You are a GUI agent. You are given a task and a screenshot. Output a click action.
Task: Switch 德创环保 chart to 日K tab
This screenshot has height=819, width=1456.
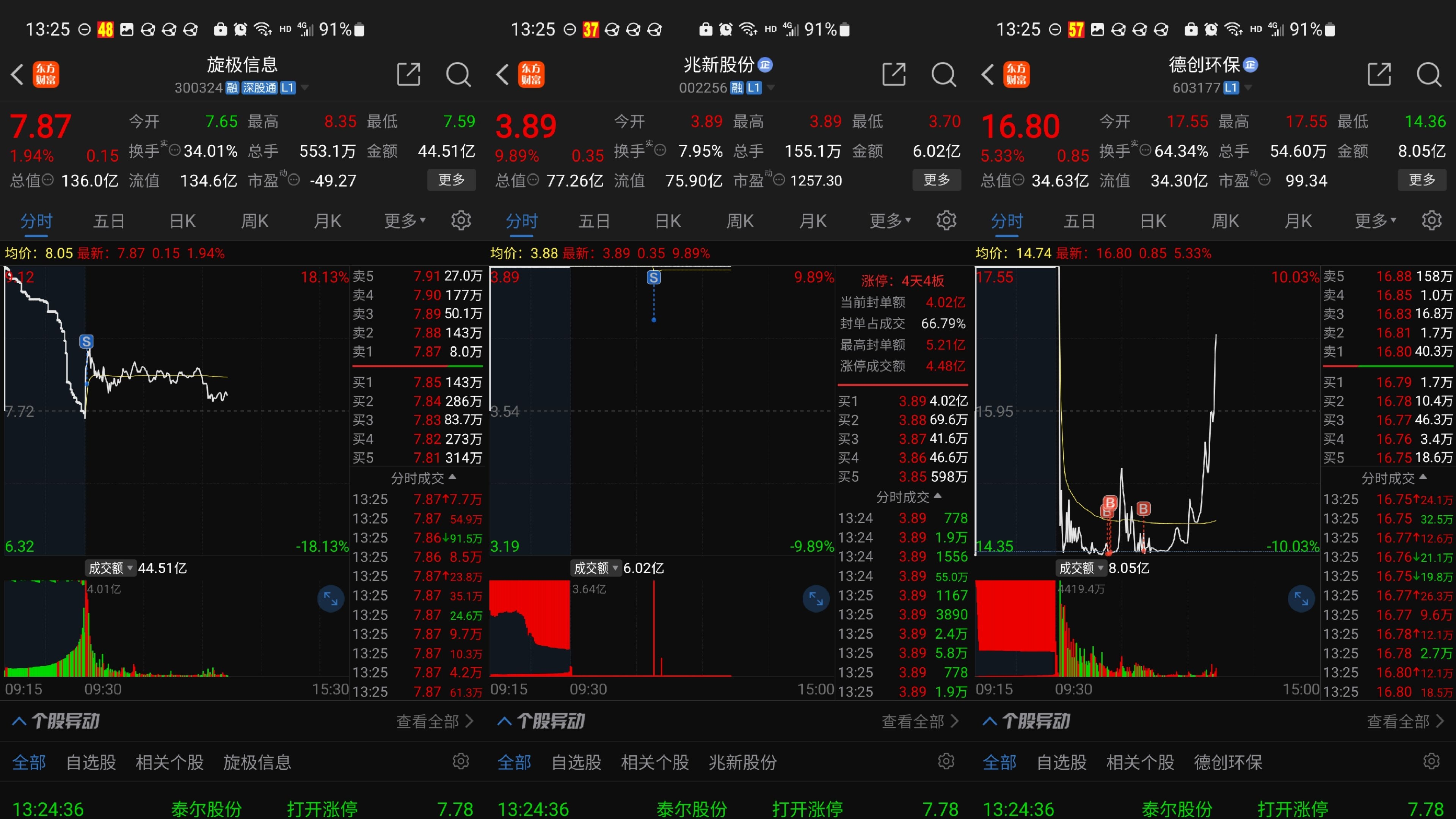click(1153, 220)
